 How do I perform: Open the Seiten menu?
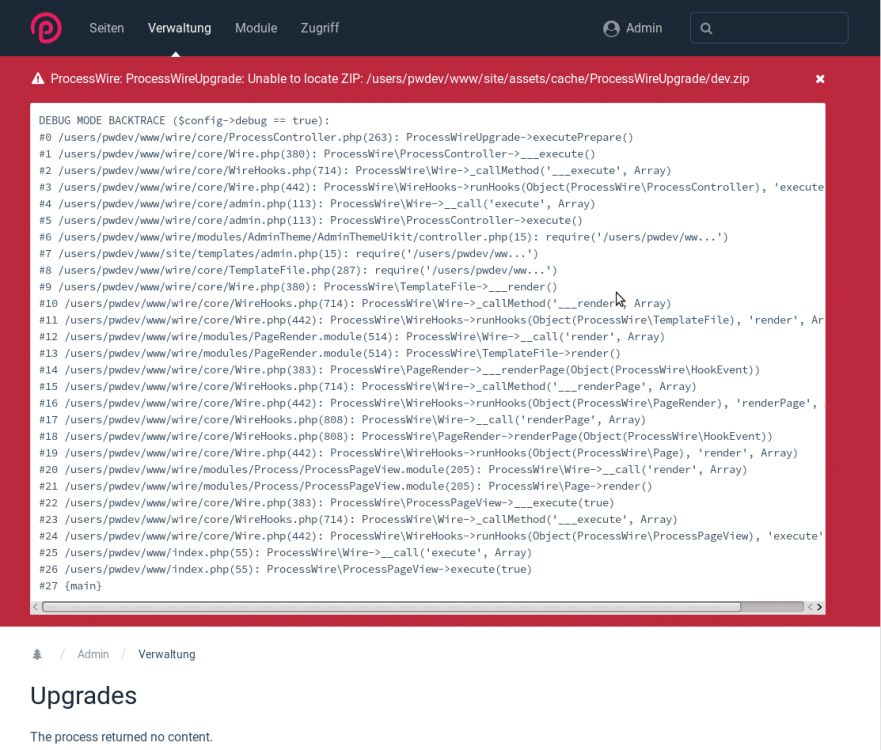[x=106, y=28]
